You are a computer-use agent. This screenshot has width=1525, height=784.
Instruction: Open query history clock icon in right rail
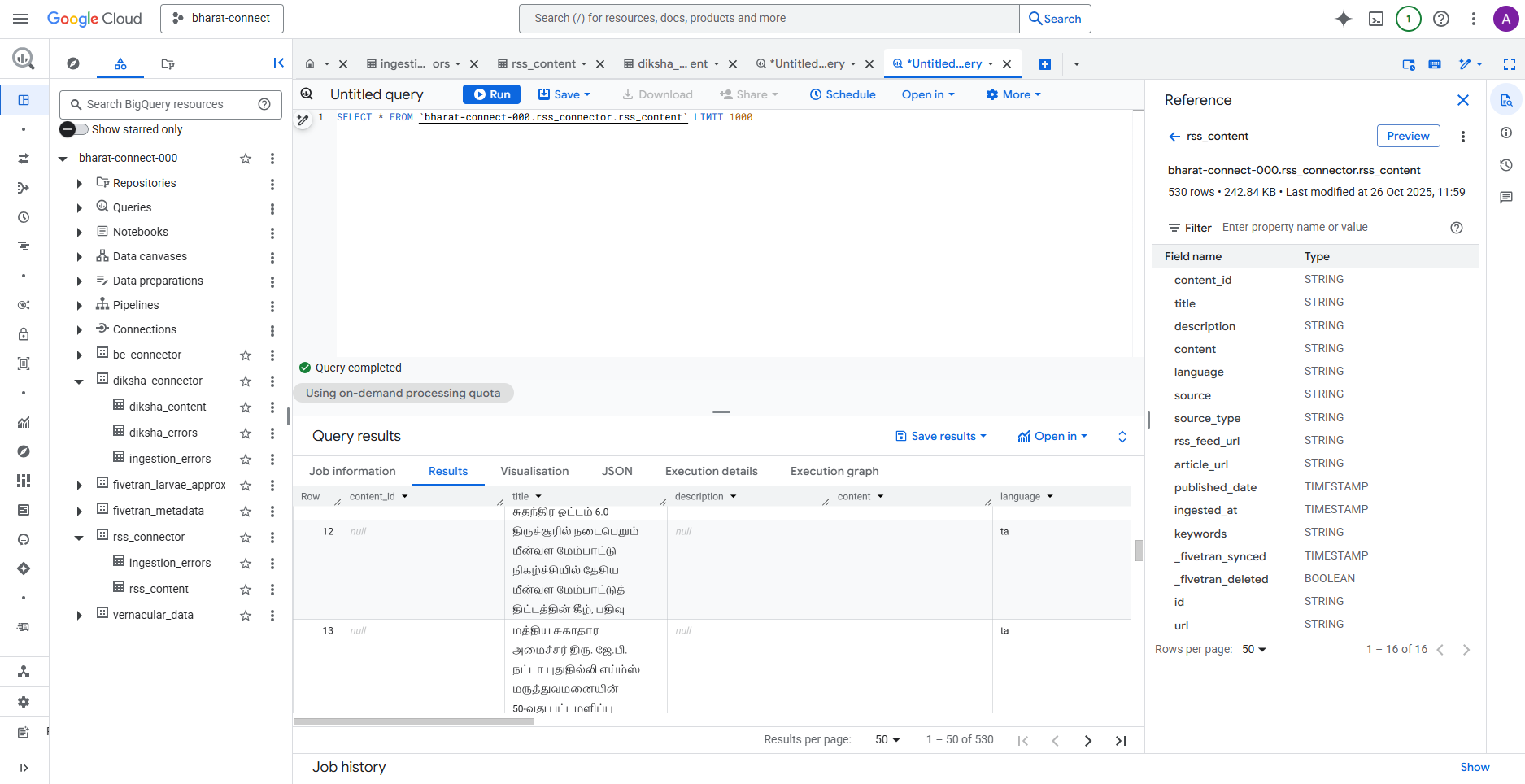click(1506, 165)
